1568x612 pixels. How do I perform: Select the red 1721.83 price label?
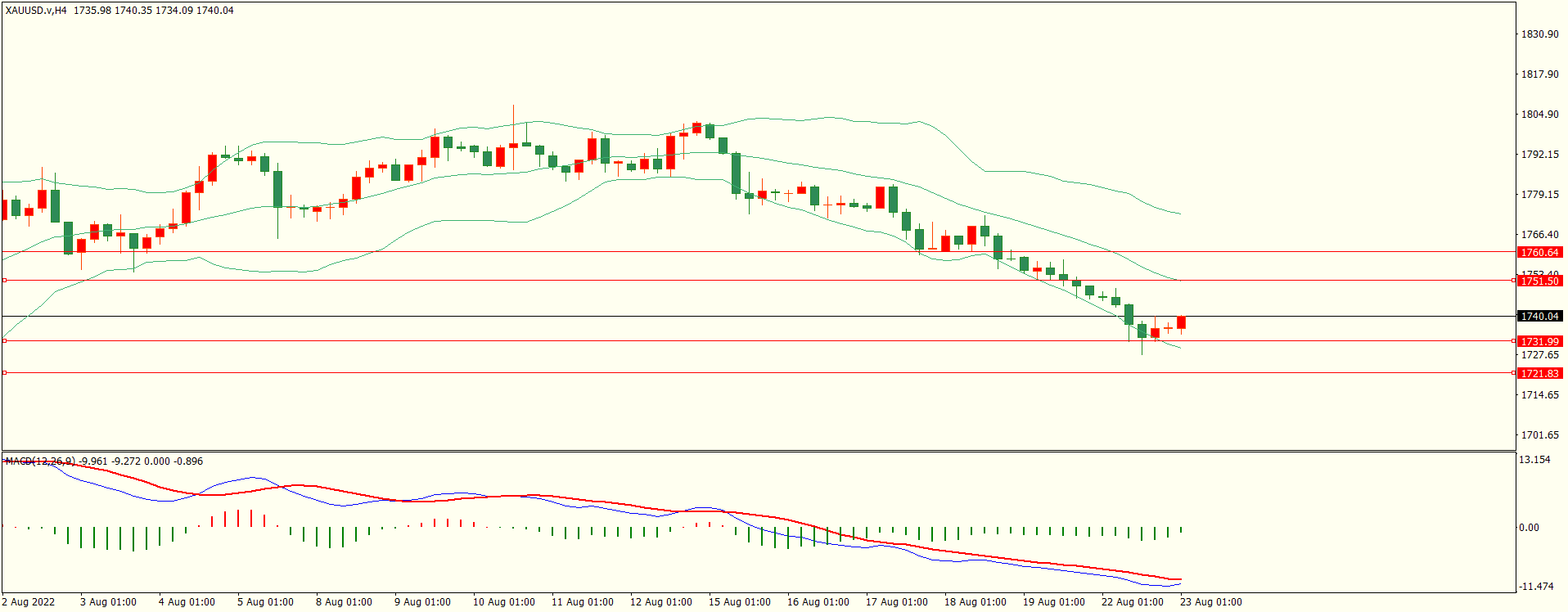coord(1539,373)
